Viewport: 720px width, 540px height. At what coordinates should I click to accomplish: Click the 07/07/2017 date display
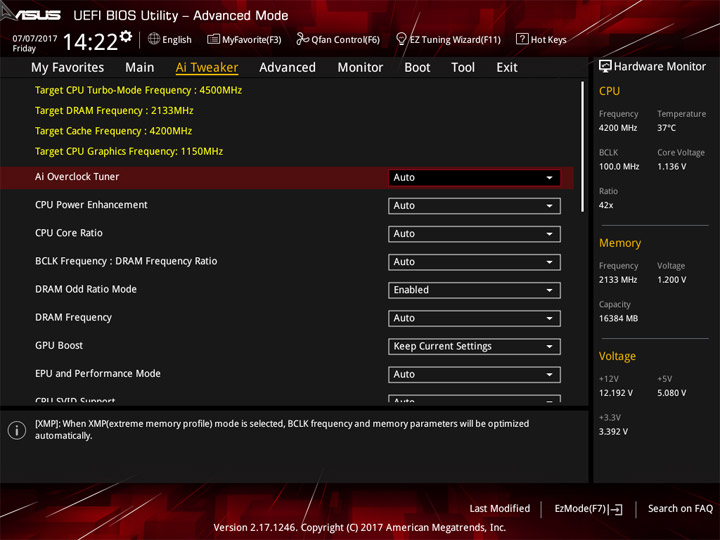click(x=35, y=38)
